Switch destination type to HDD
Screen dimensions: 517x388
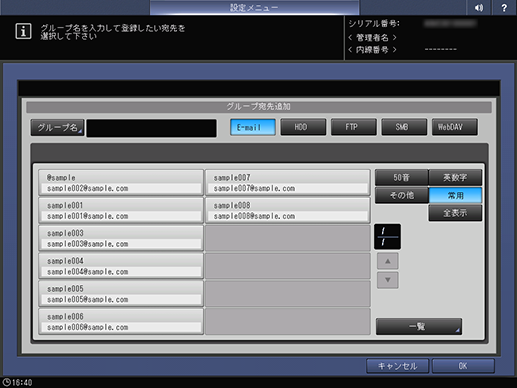tap(303, 127)
